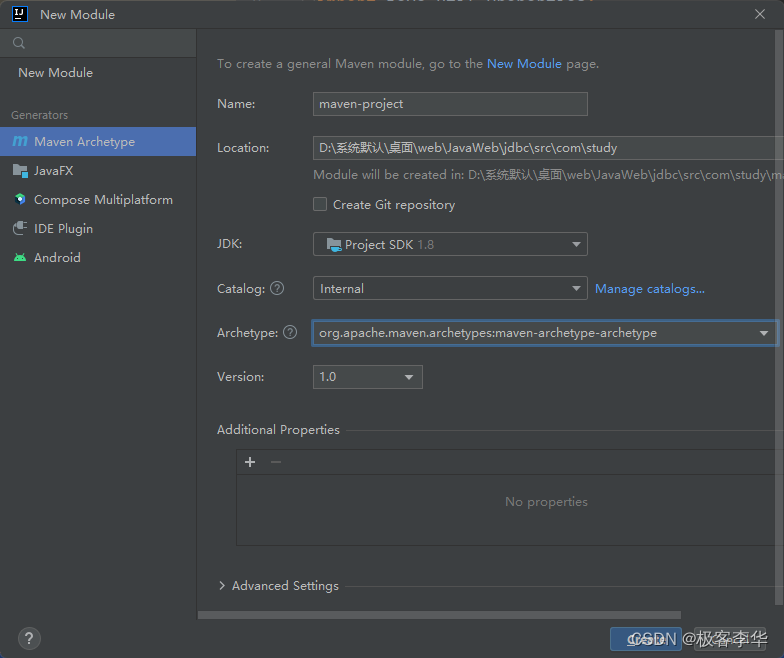Click the IntelliJ IDEA logo in title bar
The image size is (784, 658).
(x=20, y=14)
